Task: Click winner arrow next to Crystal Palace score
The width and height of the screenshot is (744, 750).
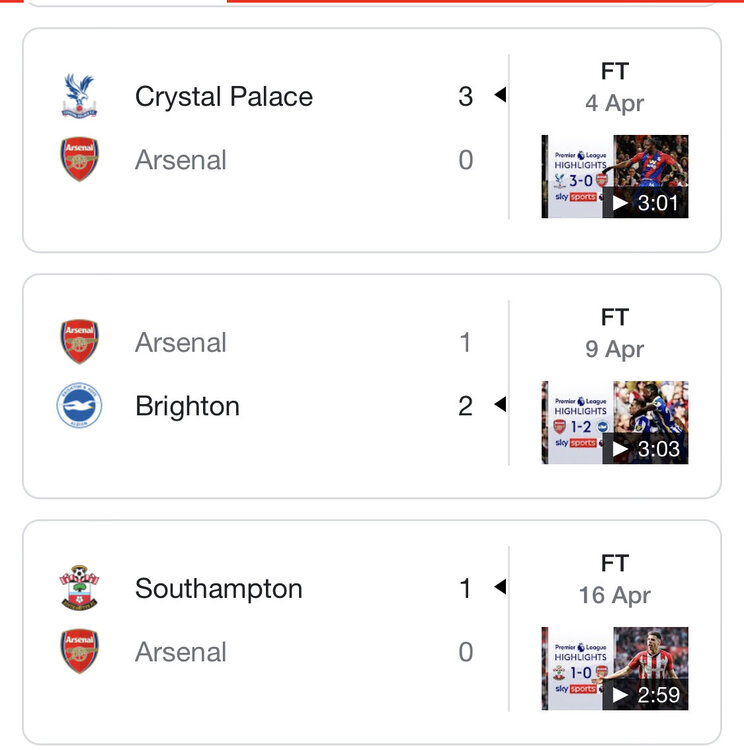Action: 500,94
